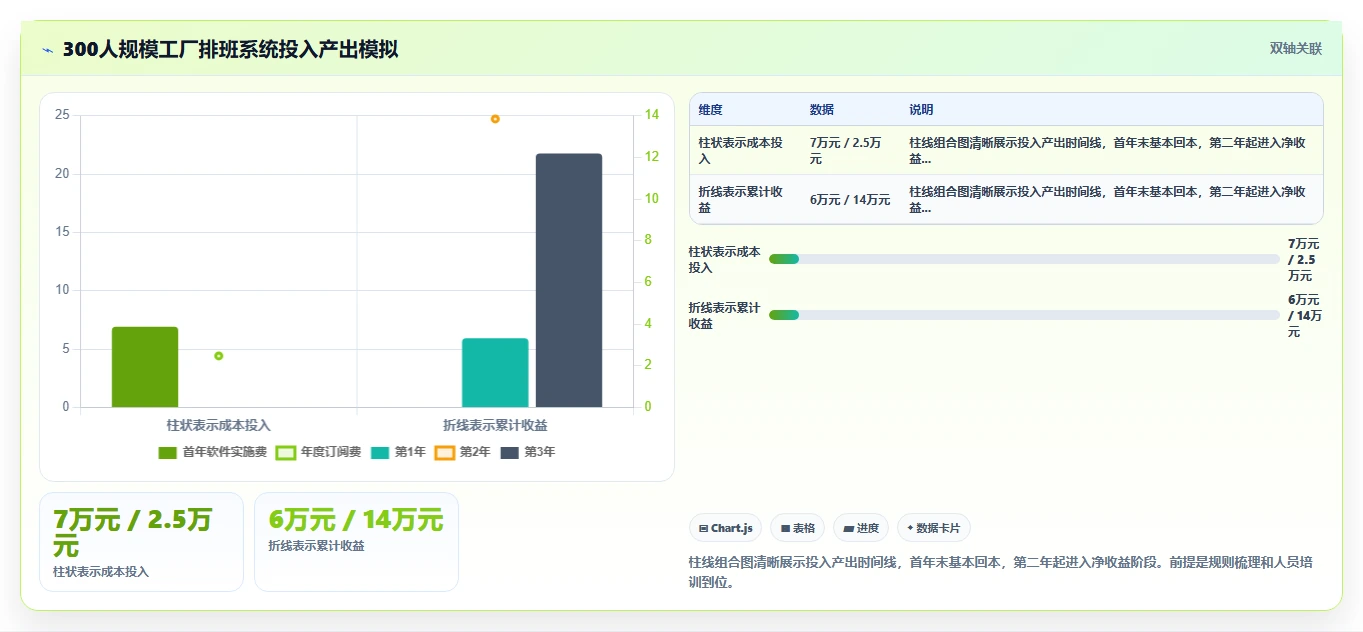Click the progress value 7万元 / 2.5万元

coord(1304,259)
